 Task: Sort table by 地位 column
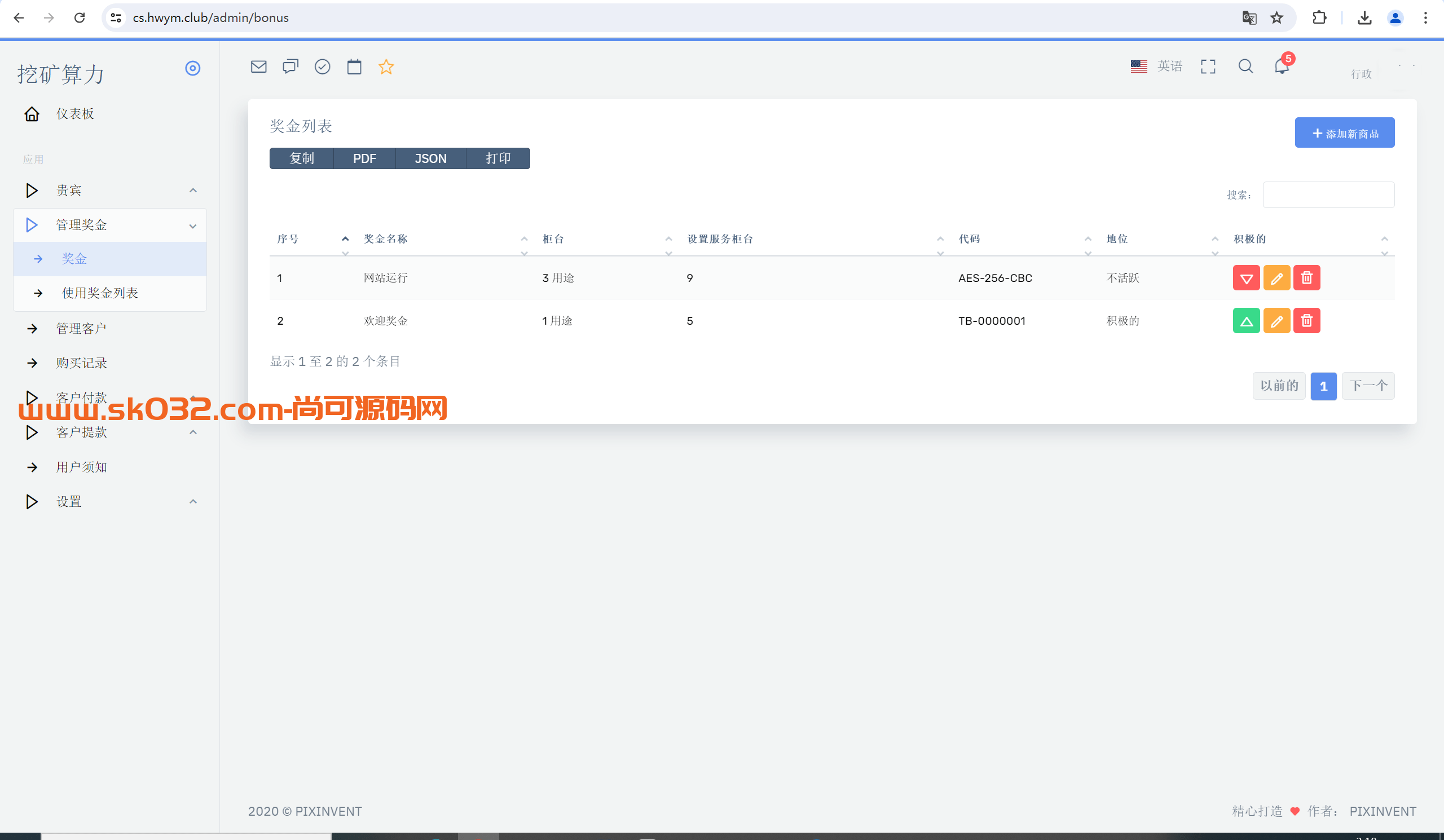[x=1163, y=240]
